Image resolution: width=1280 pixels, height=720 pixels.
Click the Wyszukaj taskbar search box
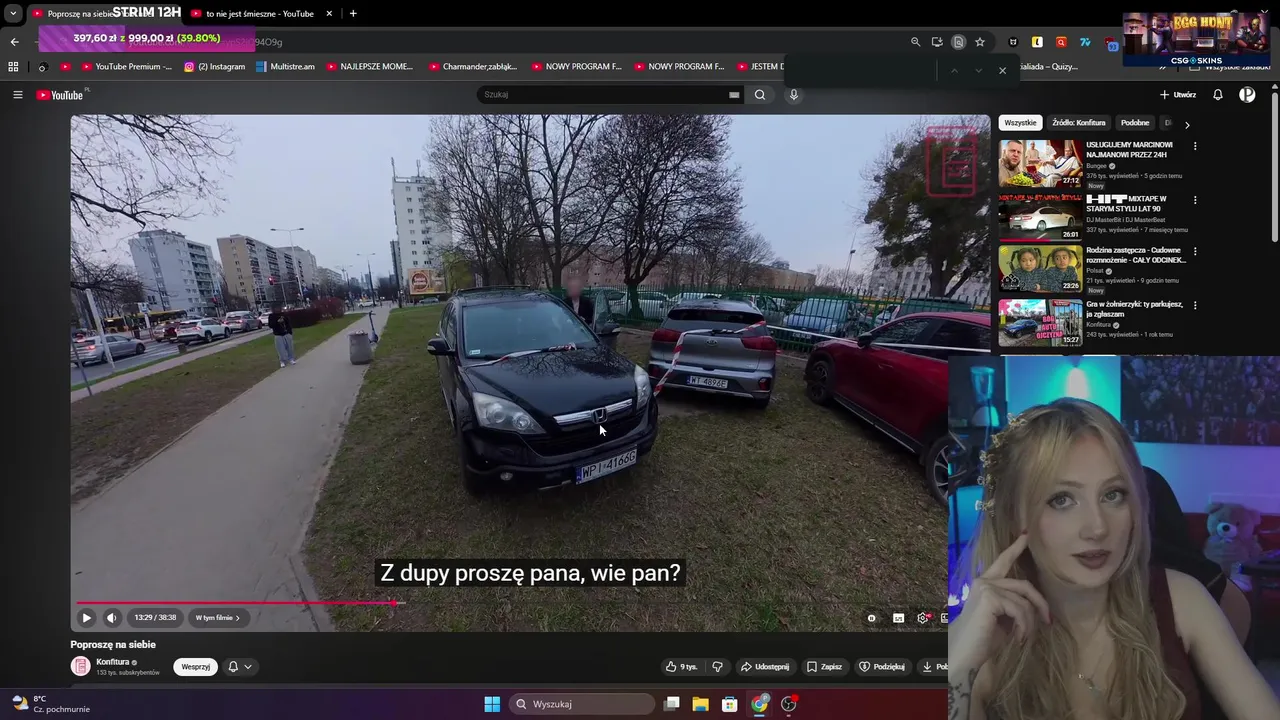(x=582, y=704)
